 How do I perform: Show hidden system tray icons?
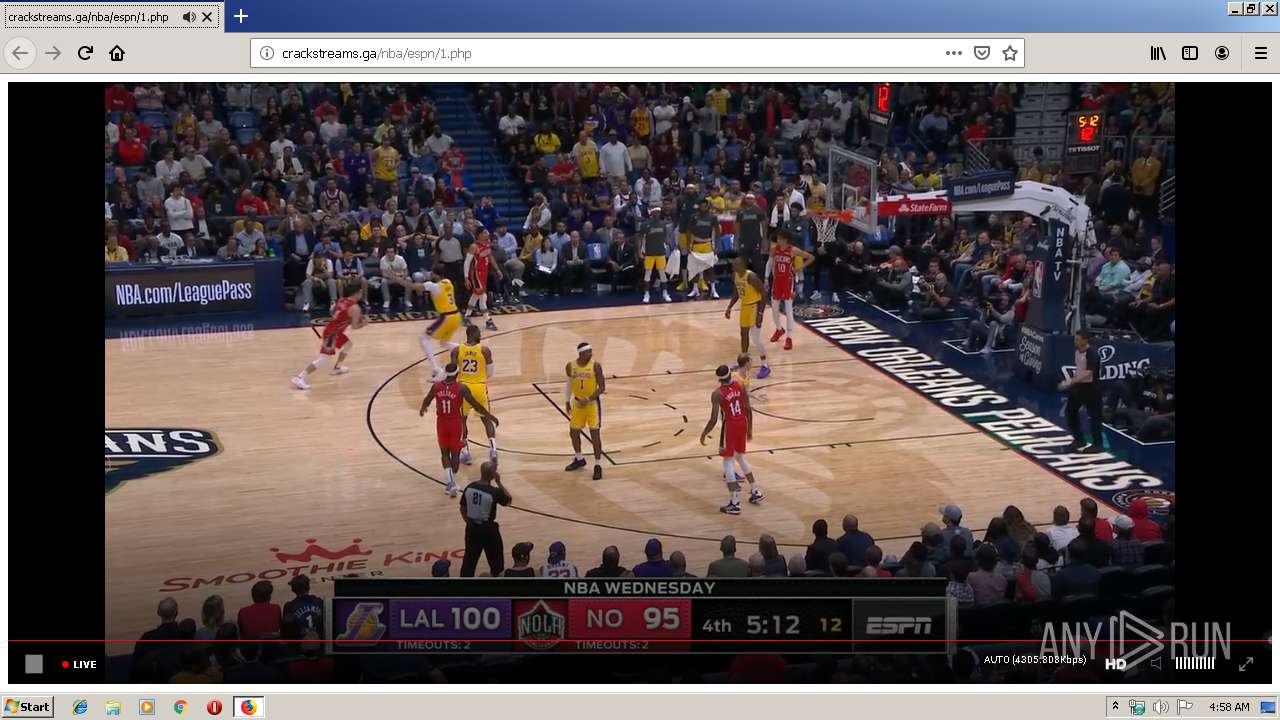point(1115,707)
